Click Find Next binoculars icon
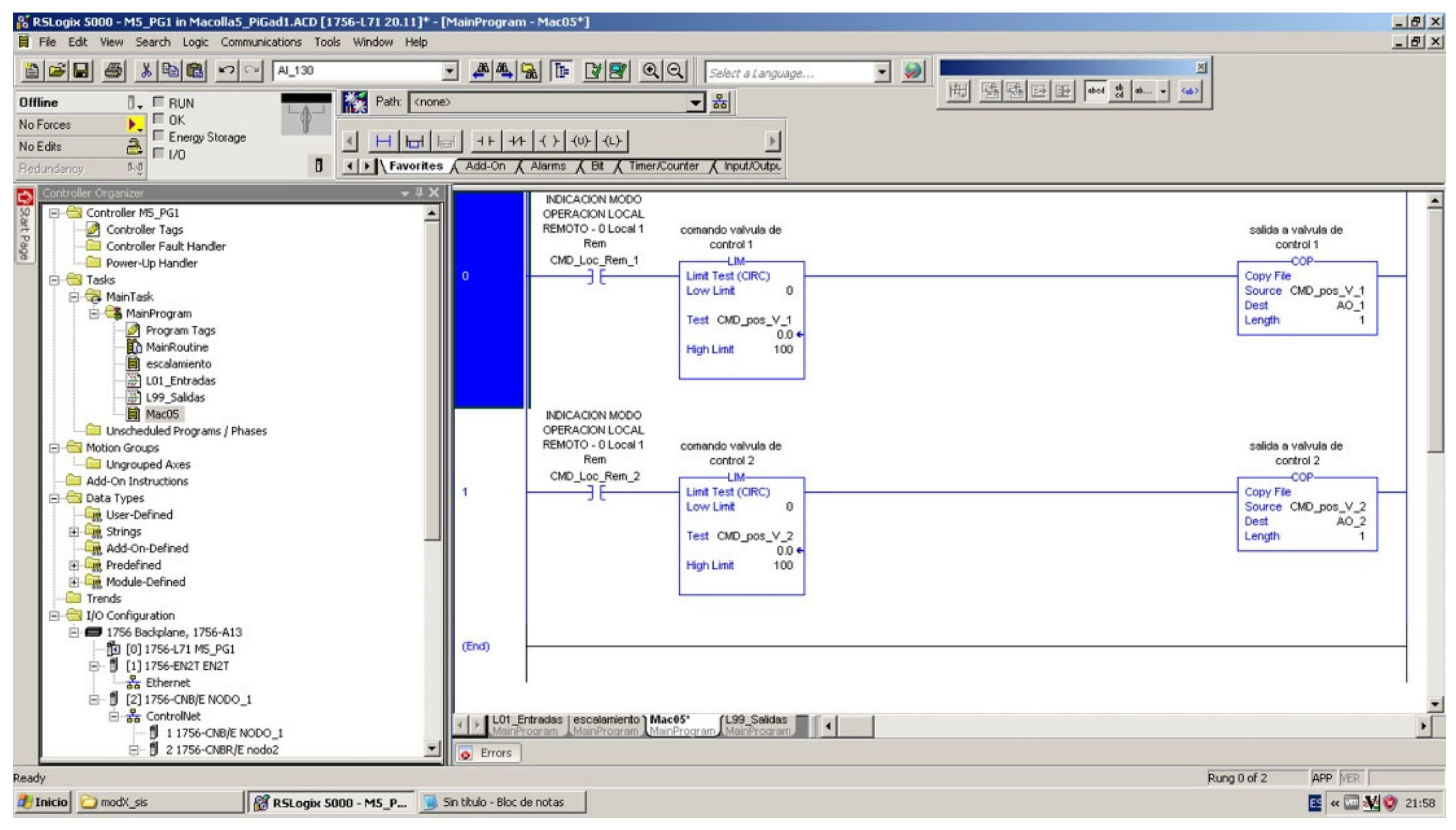 click(x=505, y=71)
